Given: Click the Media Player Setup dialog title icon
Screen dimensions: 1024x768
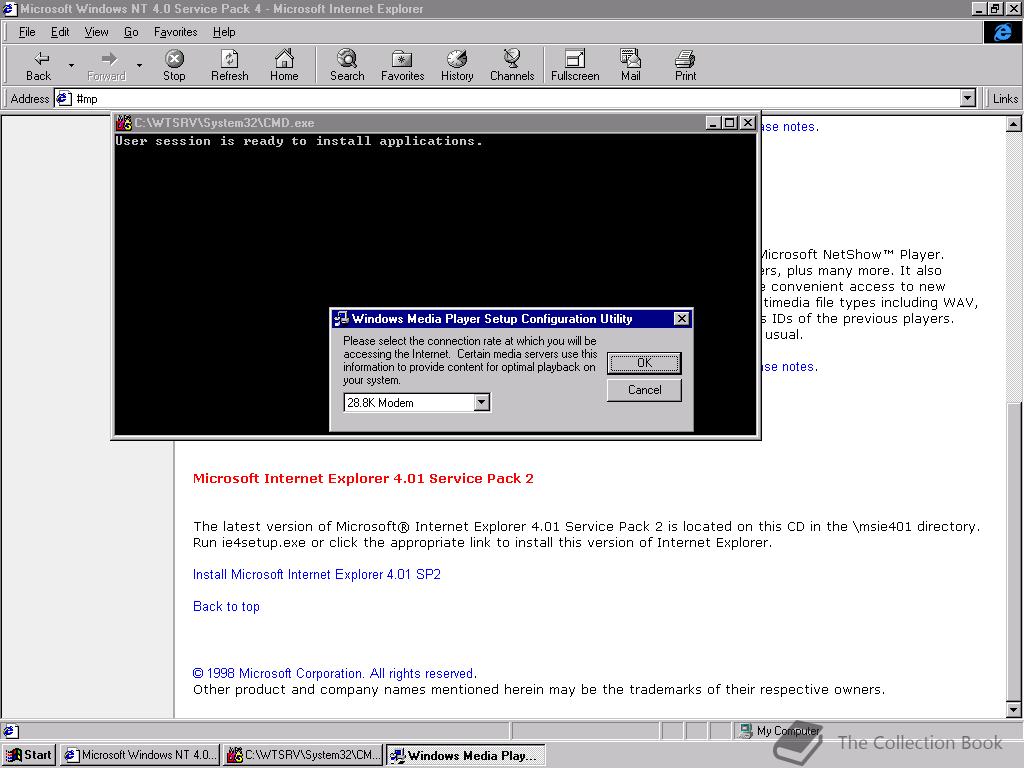Looking at the screenshot, I should (341, 319).
